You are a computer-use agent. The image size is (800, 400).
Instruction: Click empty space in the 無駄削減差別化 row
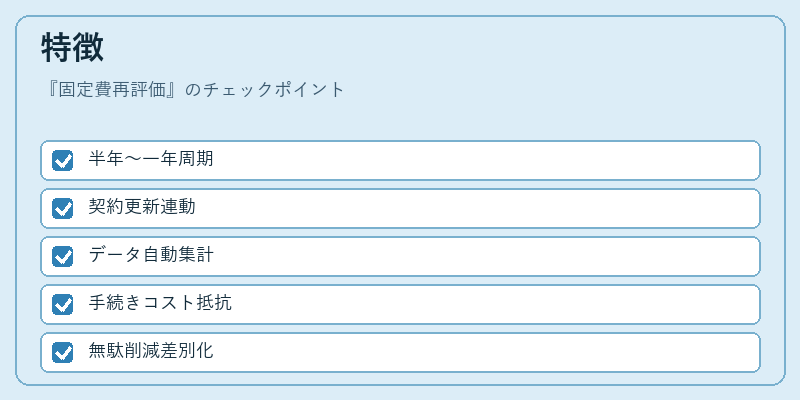(485, 352)
